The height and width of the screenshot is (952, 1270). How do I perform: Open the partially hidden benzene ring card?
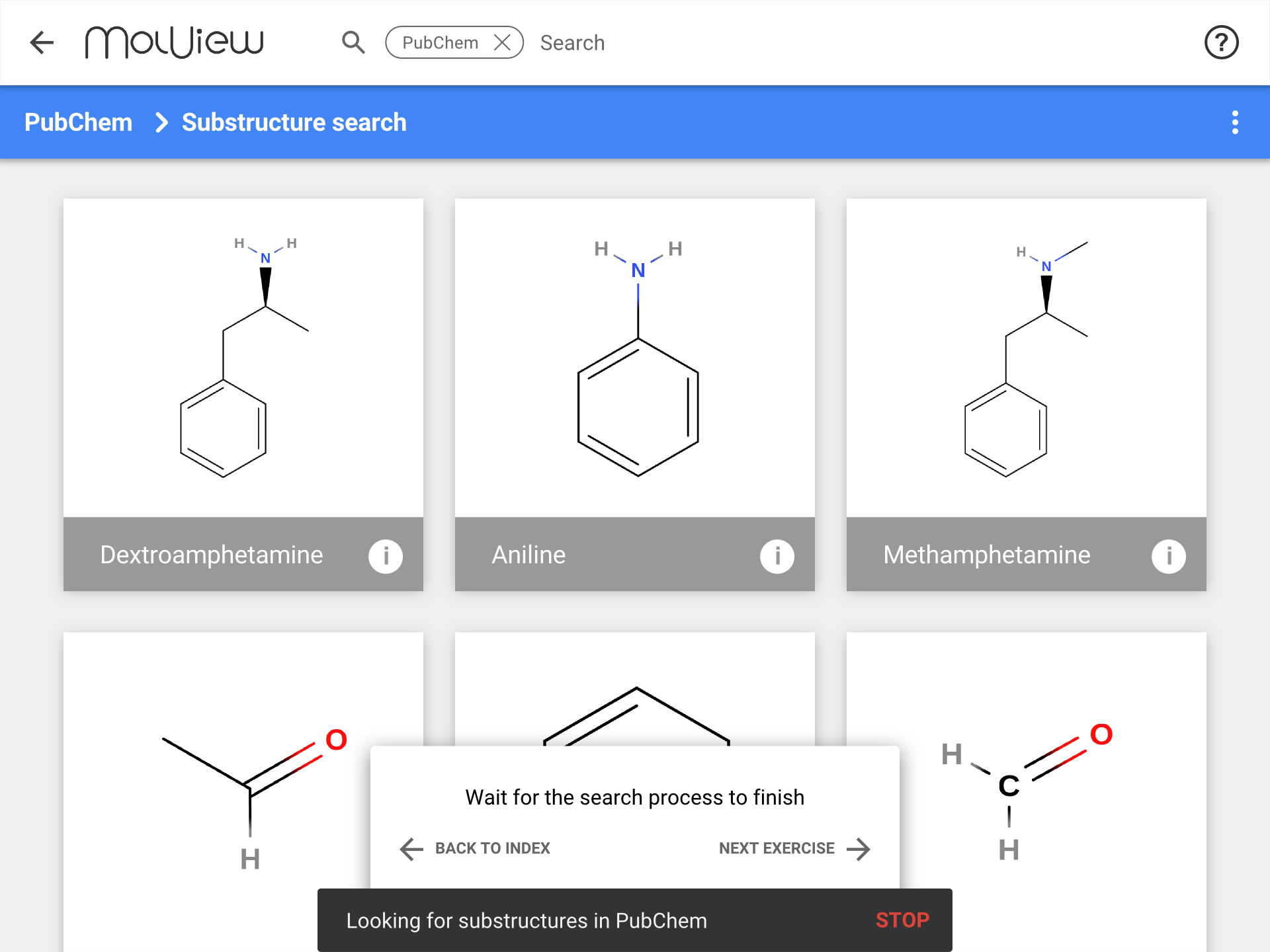(635, 689)
